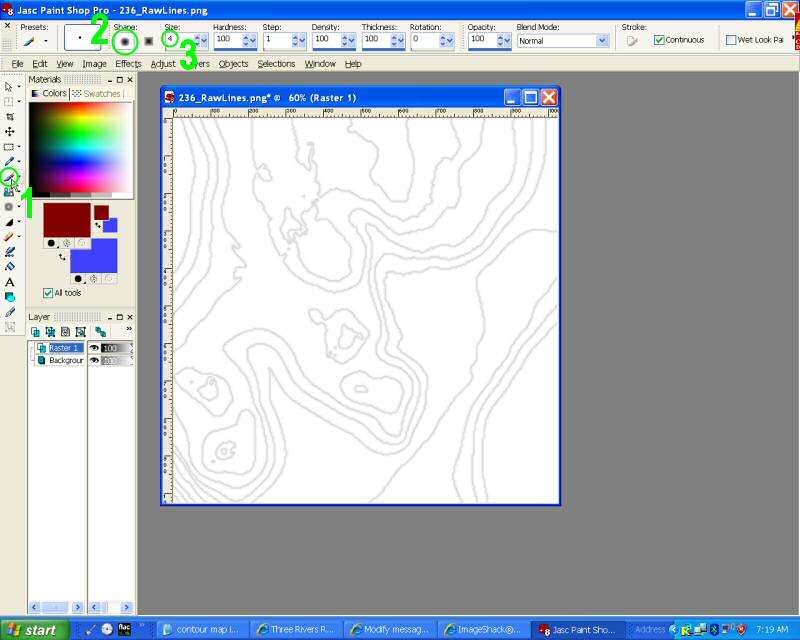Hide the Raster 1 layer
This screenshot has height=640, width=800.
[x=94, y=348]
